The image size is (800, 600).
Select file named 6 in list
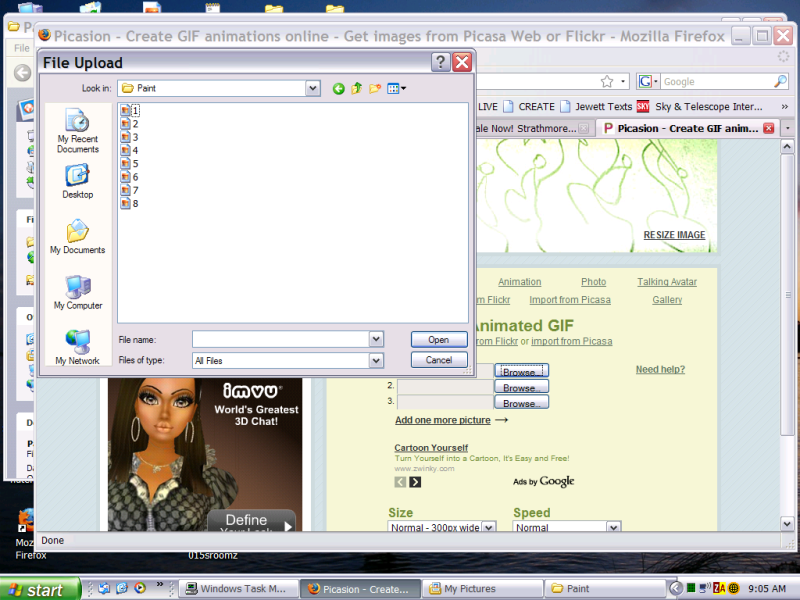point(130,177)
